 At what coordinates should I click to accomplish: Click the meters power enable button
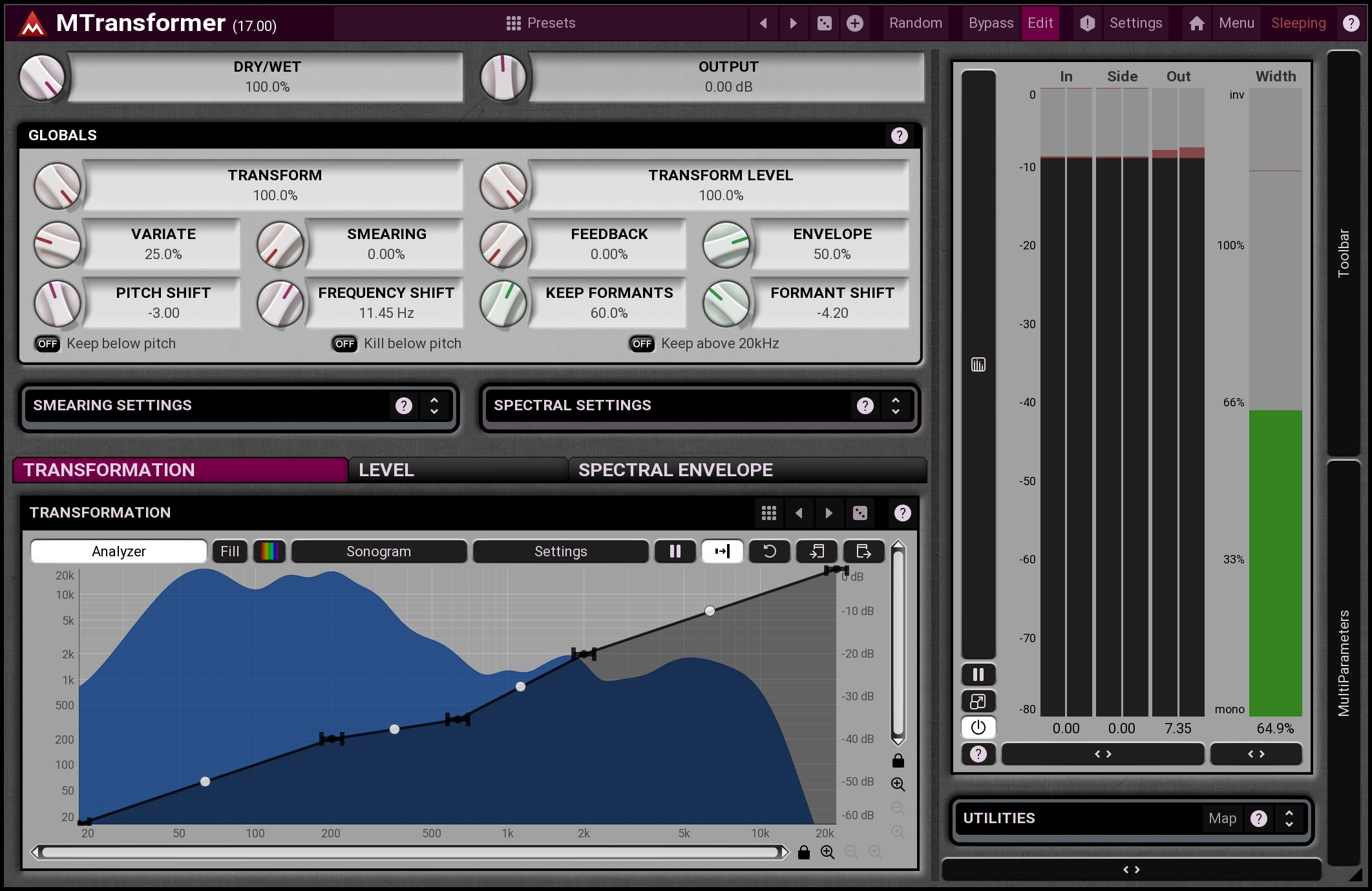(978, 728)
